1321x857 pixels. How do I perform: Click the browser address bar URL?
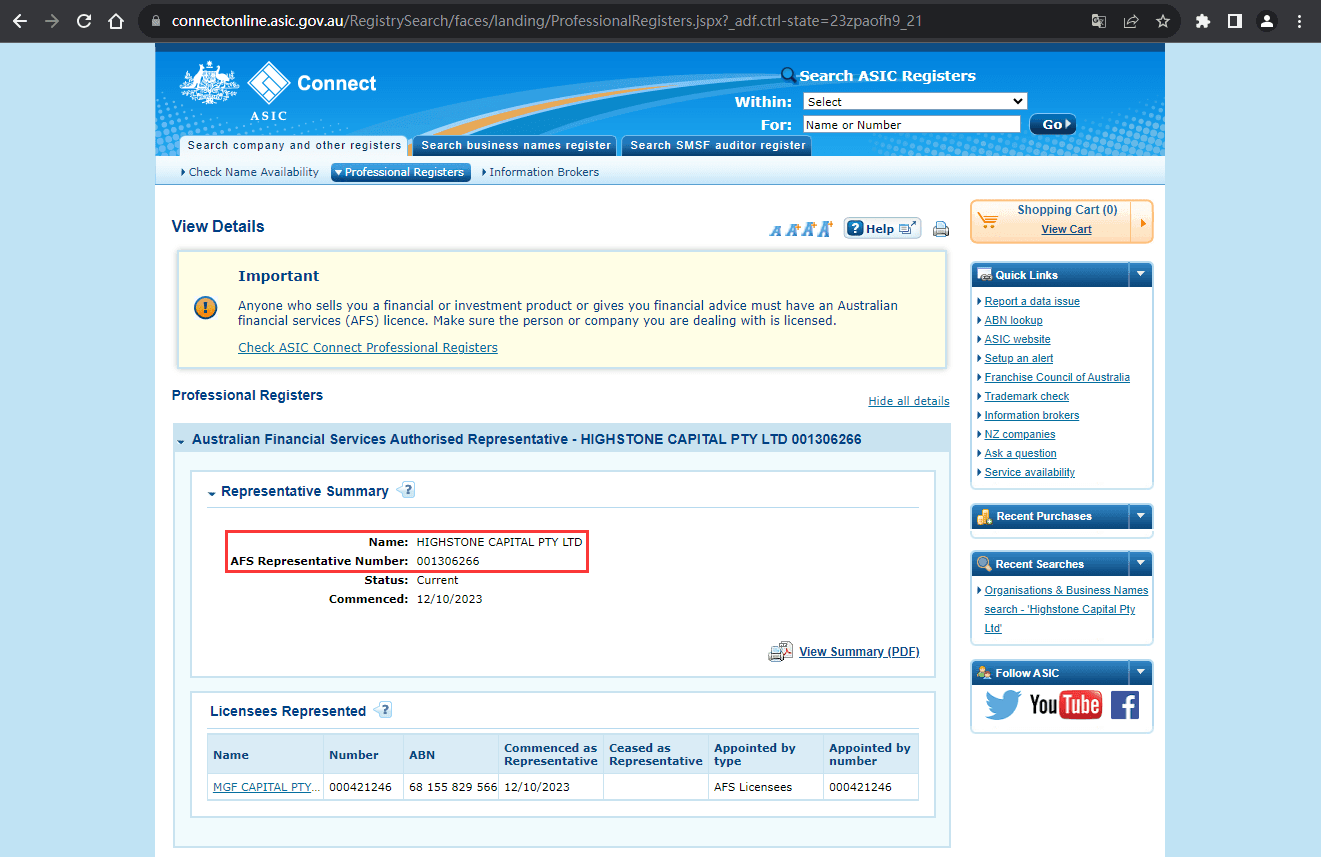(x=547, y=21)
